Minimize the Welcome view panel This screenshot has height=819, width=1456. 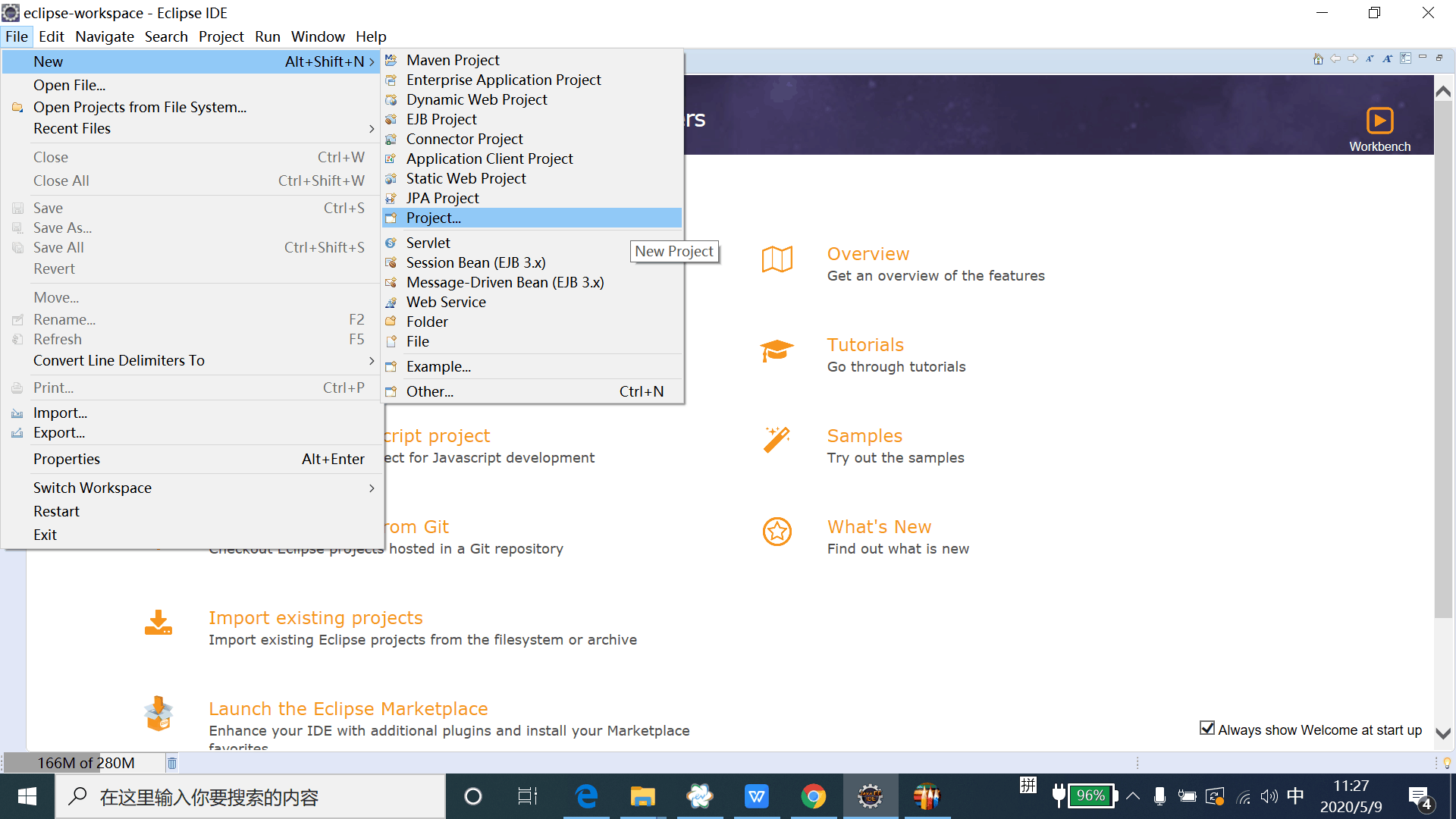pyautogui.click(x=1423, y=58)
